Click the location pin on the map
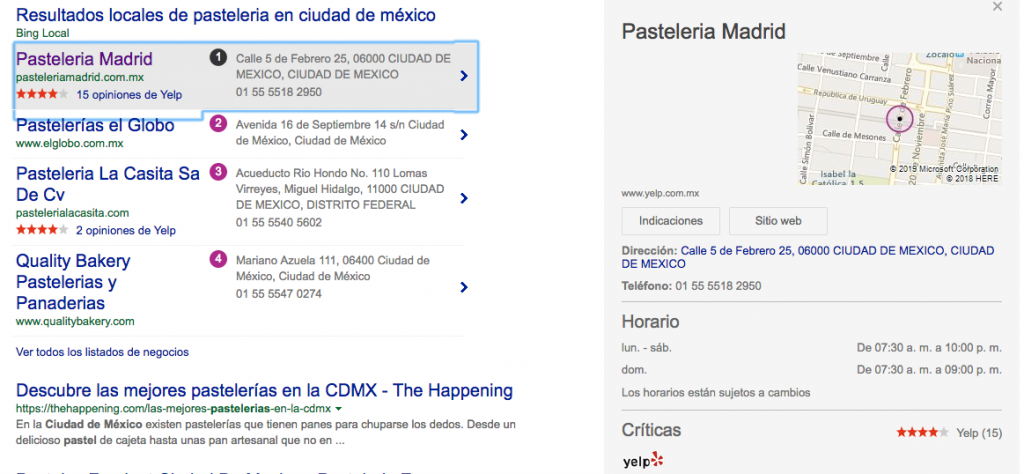 [900, 119]
